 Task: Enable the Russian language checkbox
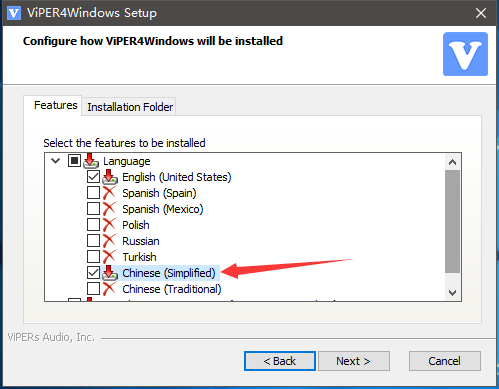(x=93, y=241)
